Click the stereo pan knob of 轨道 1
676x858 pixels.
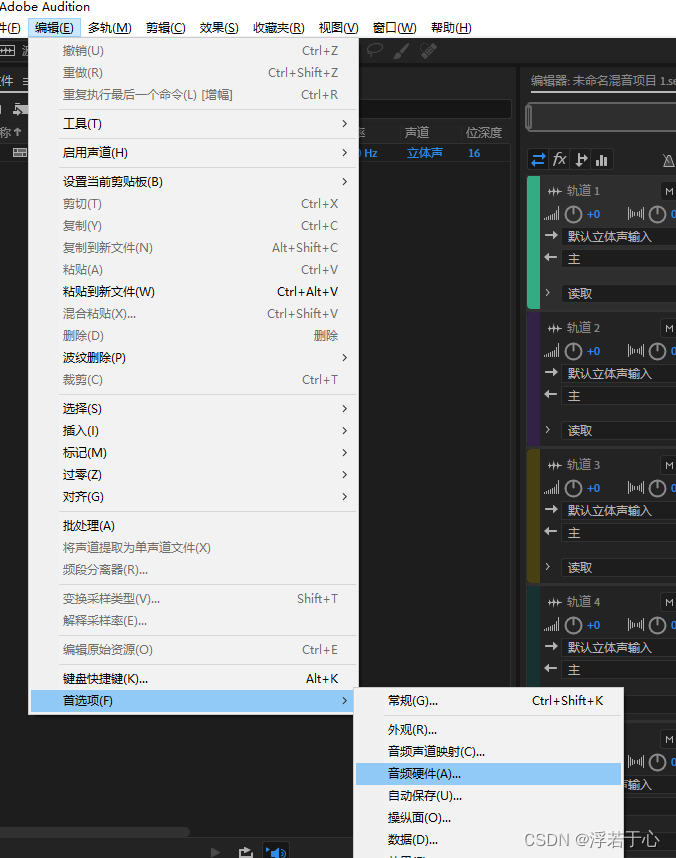pyautogui.click(x=657, y=214)
